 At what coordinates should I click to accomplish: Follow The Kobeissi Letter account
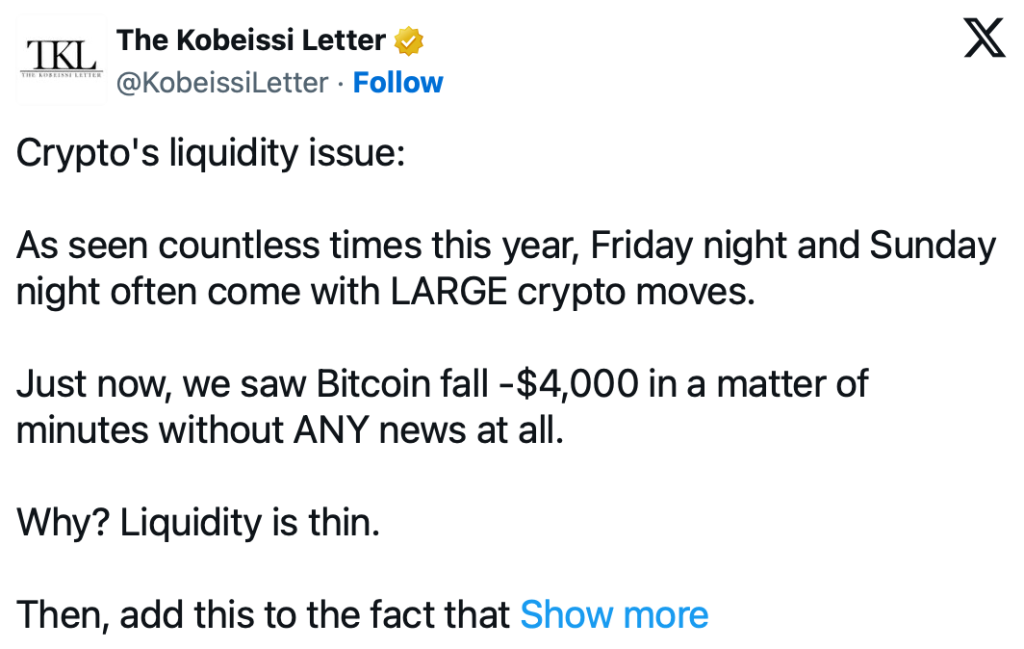click(398, 83)
